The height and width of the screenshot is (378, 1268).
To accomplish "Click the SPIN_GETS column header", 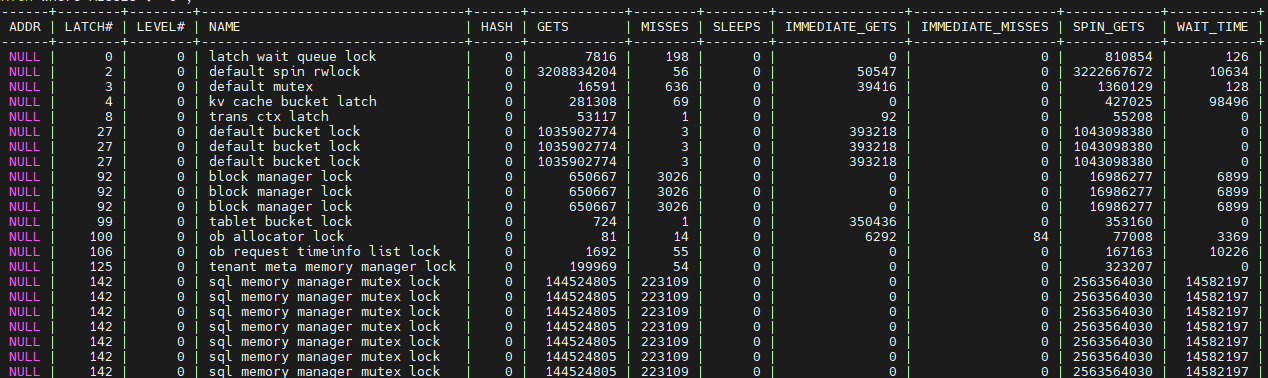I will tap(1108, 26).
